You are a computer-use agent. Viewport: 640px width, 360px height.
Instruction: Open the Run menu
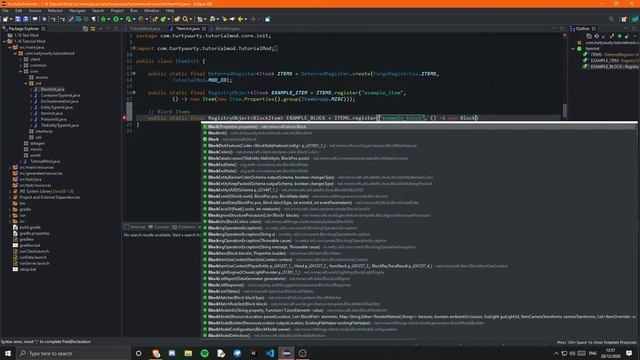pos(133,11)
